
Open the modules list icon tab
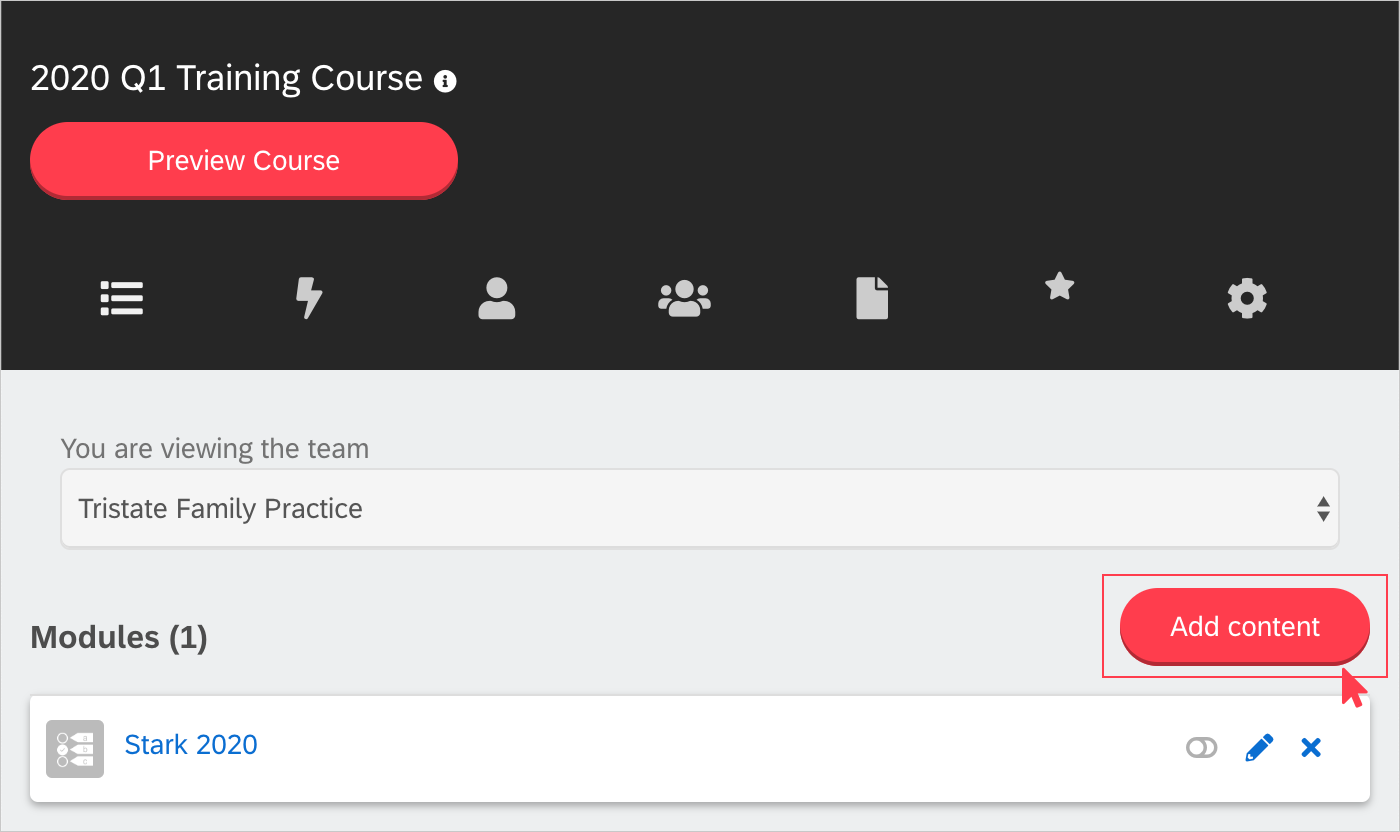(x=122, y=298)
